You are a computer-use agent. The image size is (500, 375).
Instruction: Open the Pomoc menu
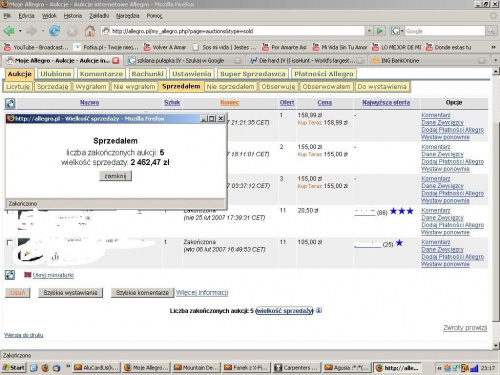(x=154, y=16)
